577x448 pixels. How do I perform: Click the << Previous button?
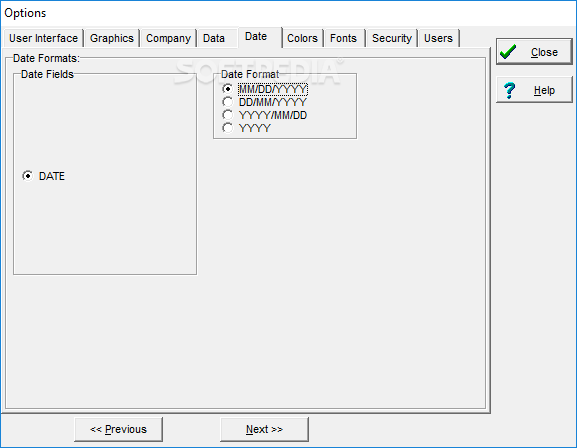[118, 429]
